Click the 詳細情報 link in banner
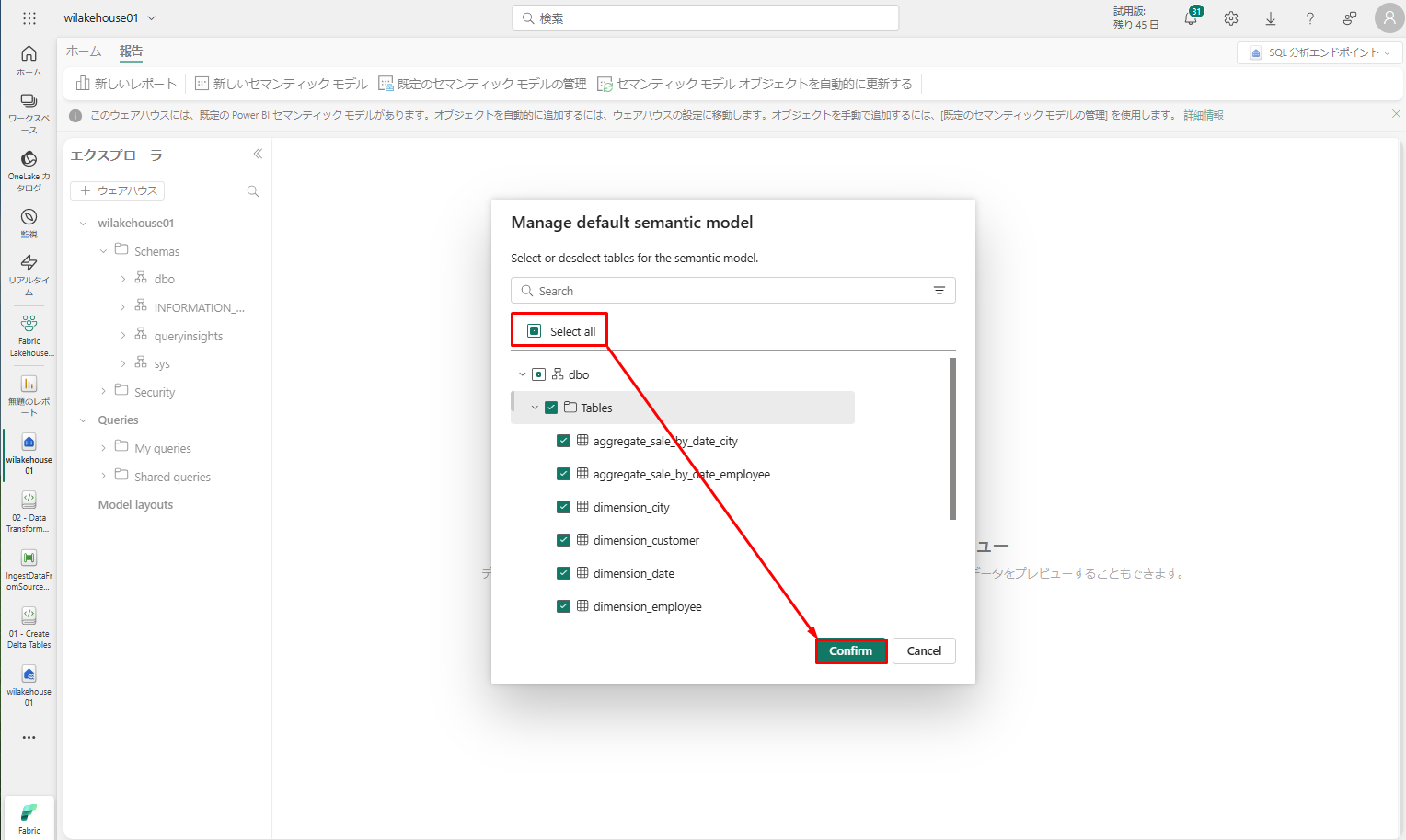1406x840 pixels. 1204,115
